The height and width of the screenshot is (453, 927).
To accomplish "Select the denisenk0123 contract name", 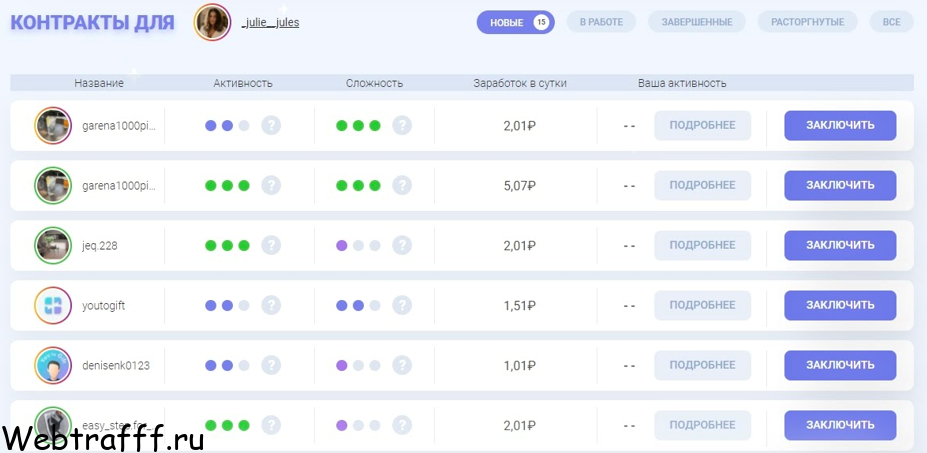I will click(x=116, y=365).
